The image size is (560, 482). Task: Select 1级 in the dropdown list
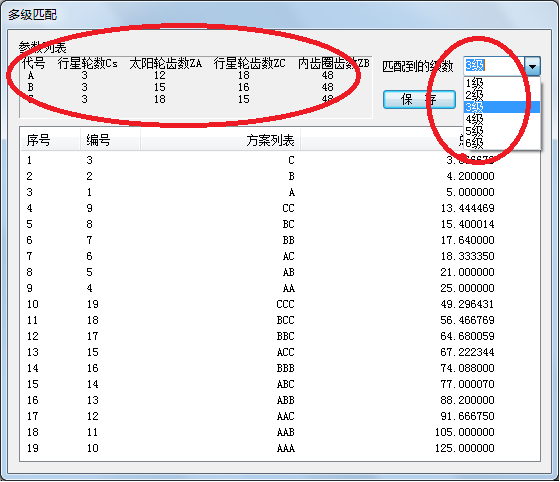(x=502, y=83)
